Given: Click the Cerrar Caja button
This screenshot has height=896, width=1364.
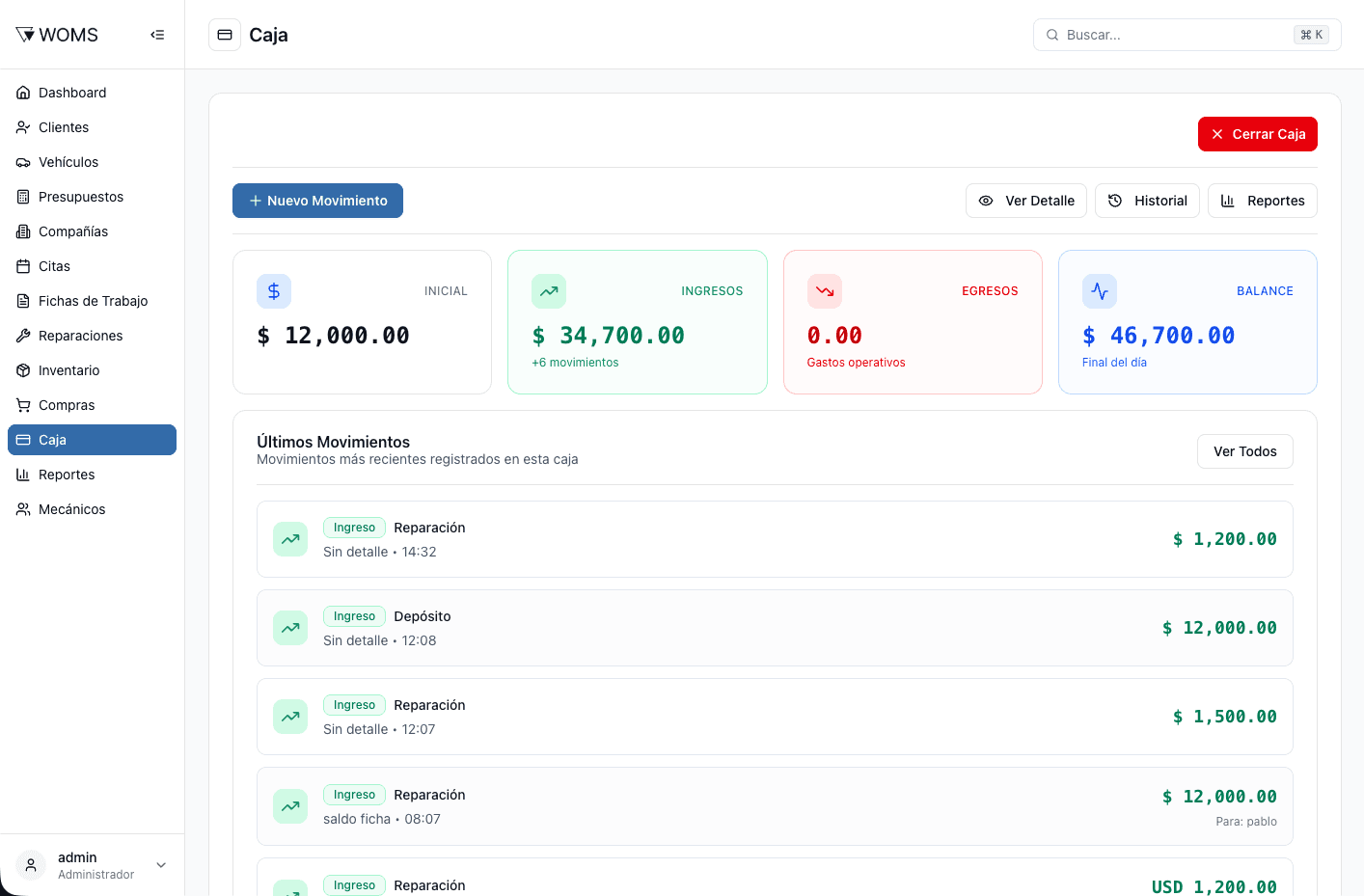Looking at the screenshot, I should point(1257,134).
